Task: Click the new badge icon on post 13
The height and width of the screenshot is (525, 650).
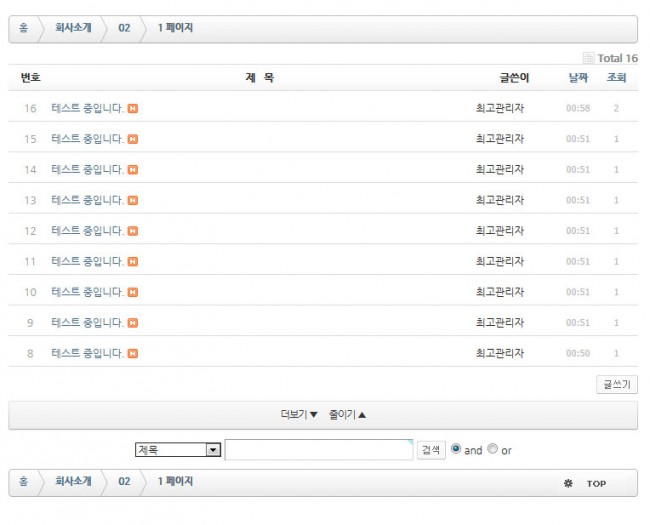Action: pyautogui.click(x=133, y=200)
